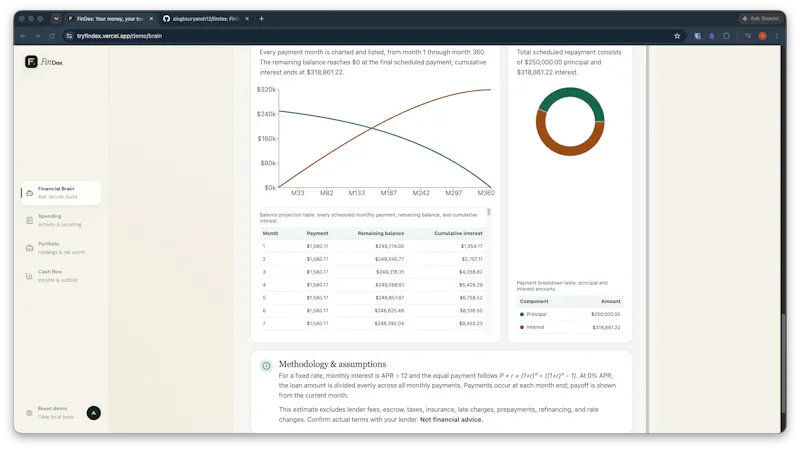Click the balance table scrollbar thumb
Screen dimensions: 800x450
click(x=489, y=211)
